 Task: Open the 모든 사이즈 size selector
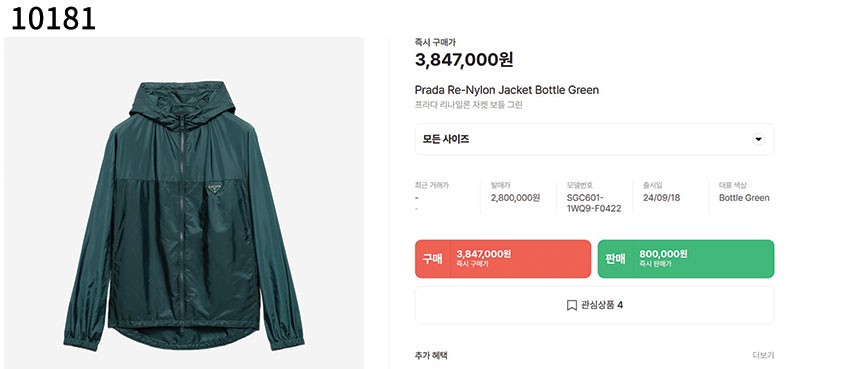tap(595, 139)
